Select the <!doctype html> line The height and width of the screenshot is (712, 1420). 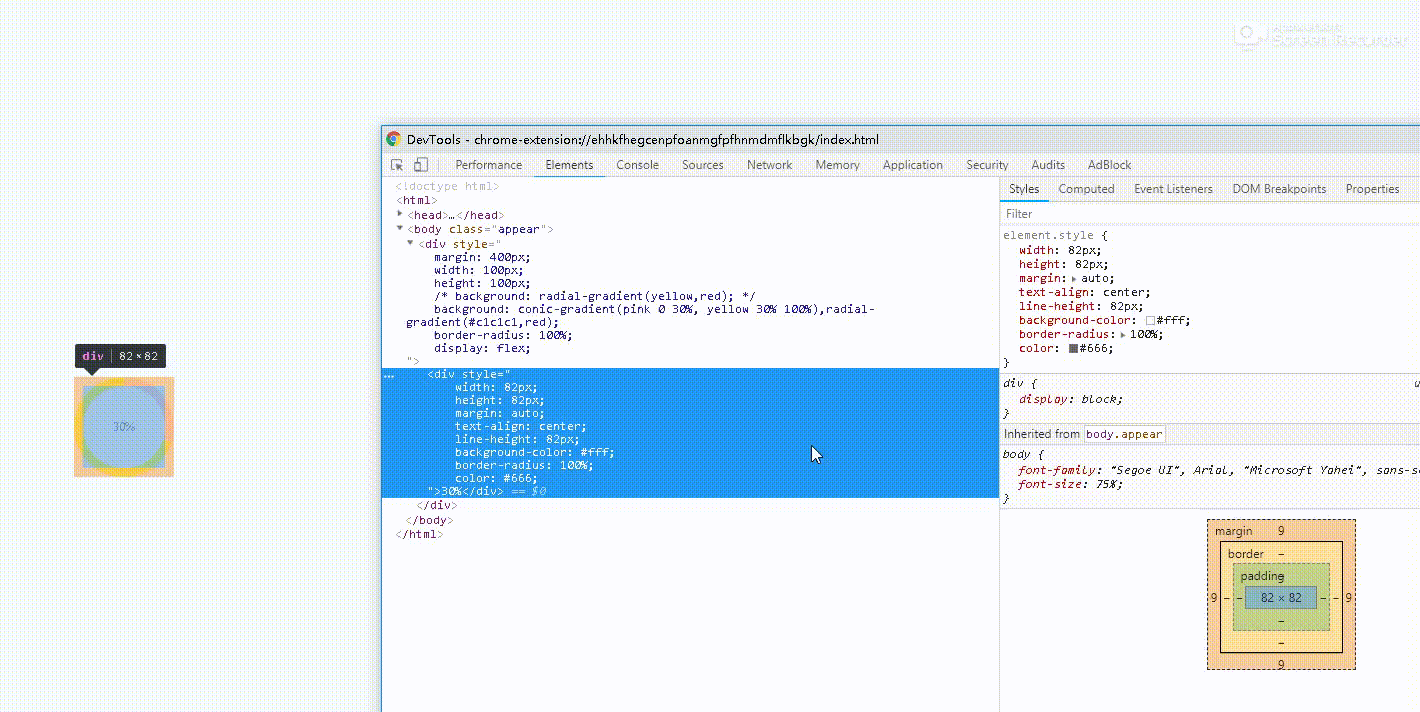[447, 187]
